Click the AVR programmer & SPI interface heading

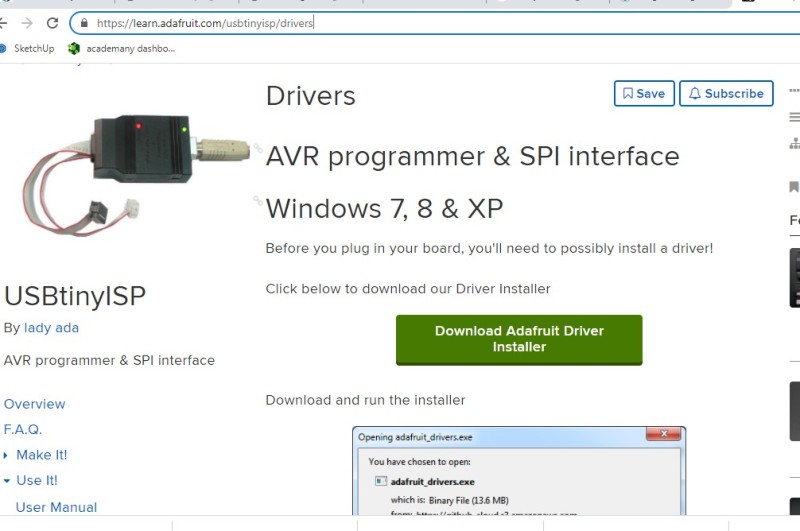click(472, 156)
